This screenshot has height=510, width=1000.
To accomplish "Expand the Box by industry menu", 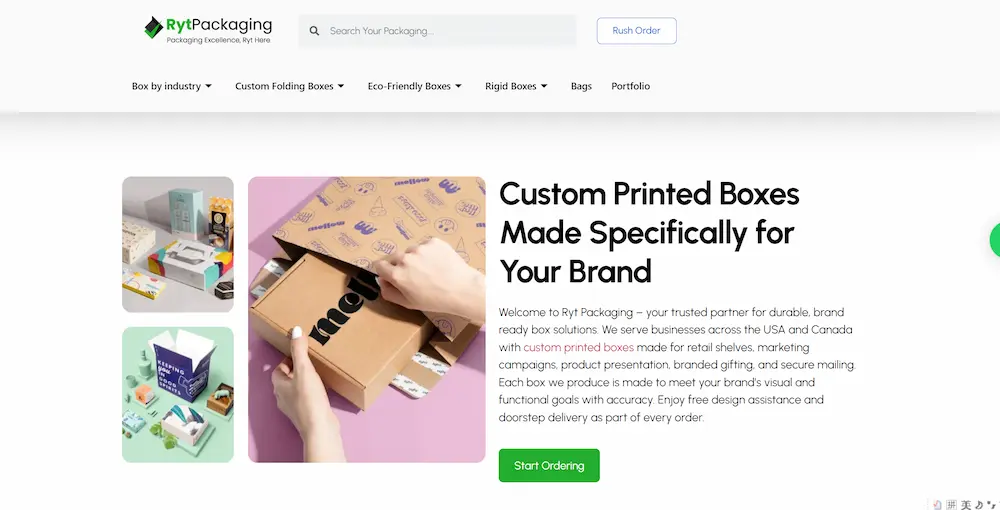I will coord(172,86).
